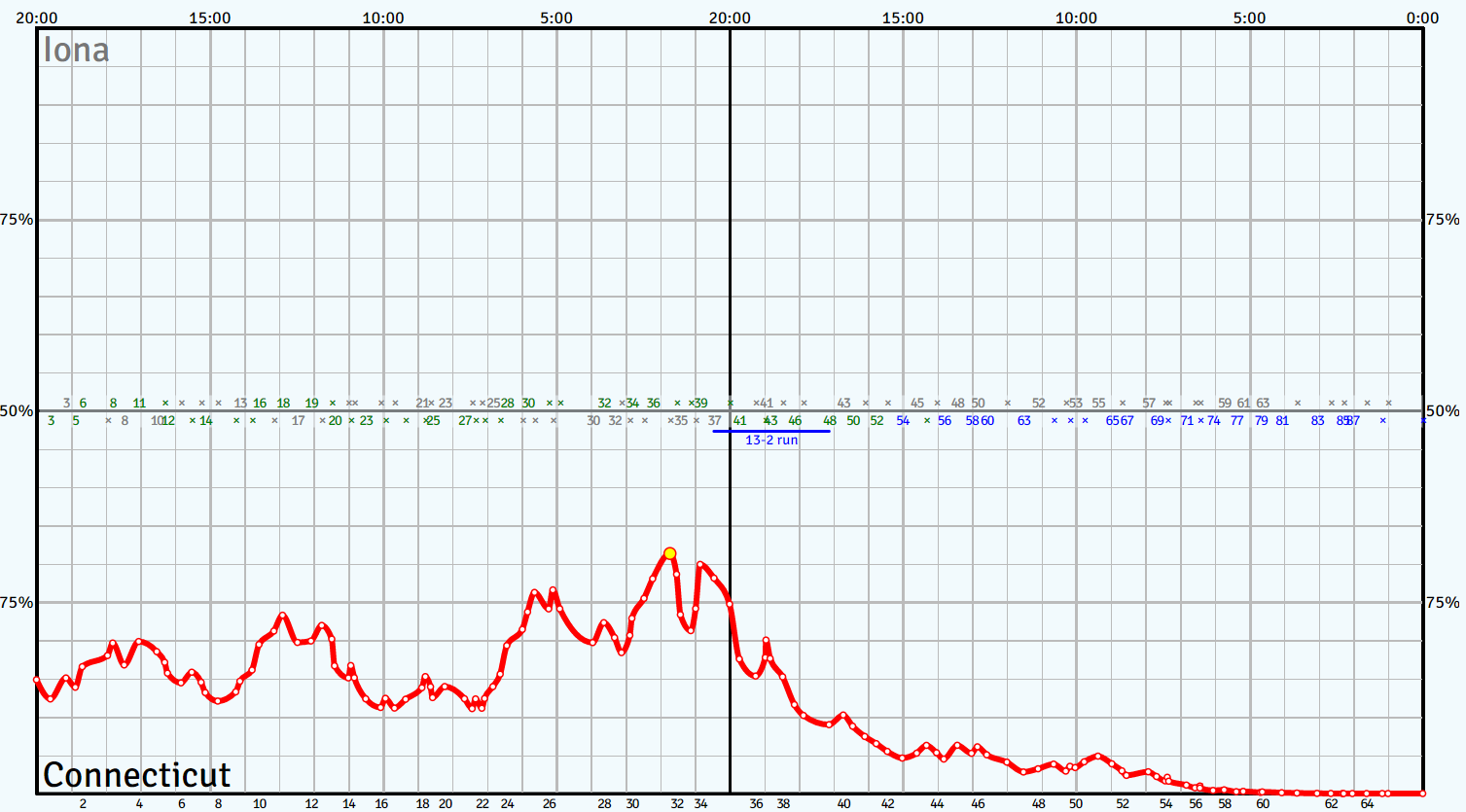1466x812 pixels.
Task: Select Connecticut's final score marker "87"
Action: (1353, 421)
